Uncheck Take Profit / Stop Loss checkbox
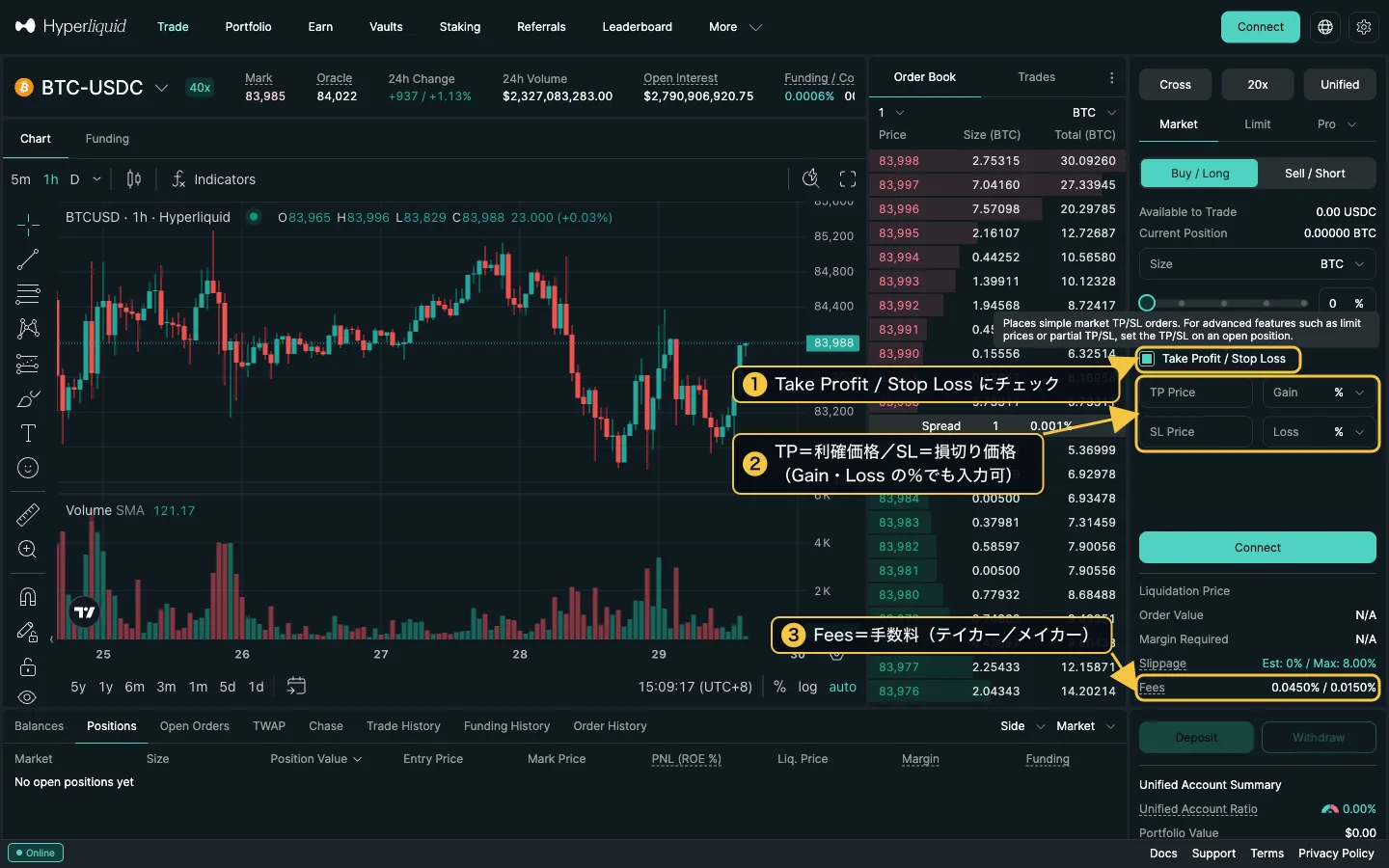 [1147, 359]
